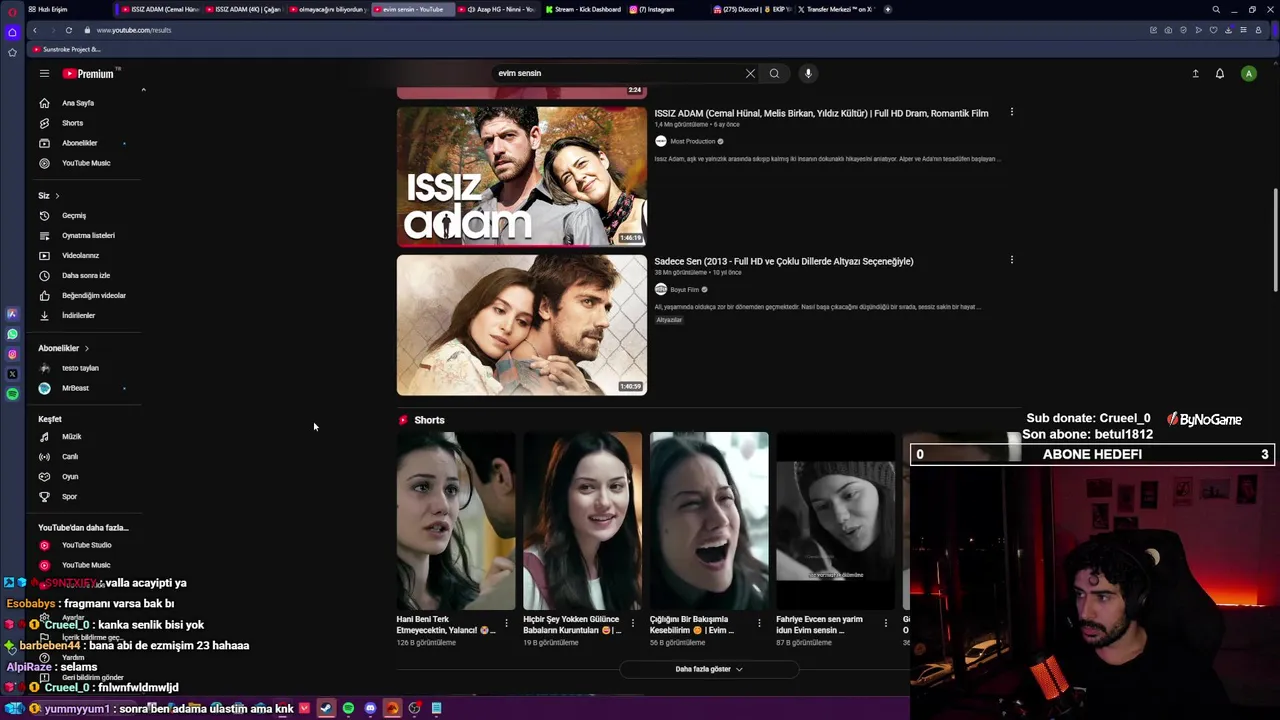Click Sunstroke Project bookmark
This screenshot has height=720, width=1280.
click(x=67, y=49)
